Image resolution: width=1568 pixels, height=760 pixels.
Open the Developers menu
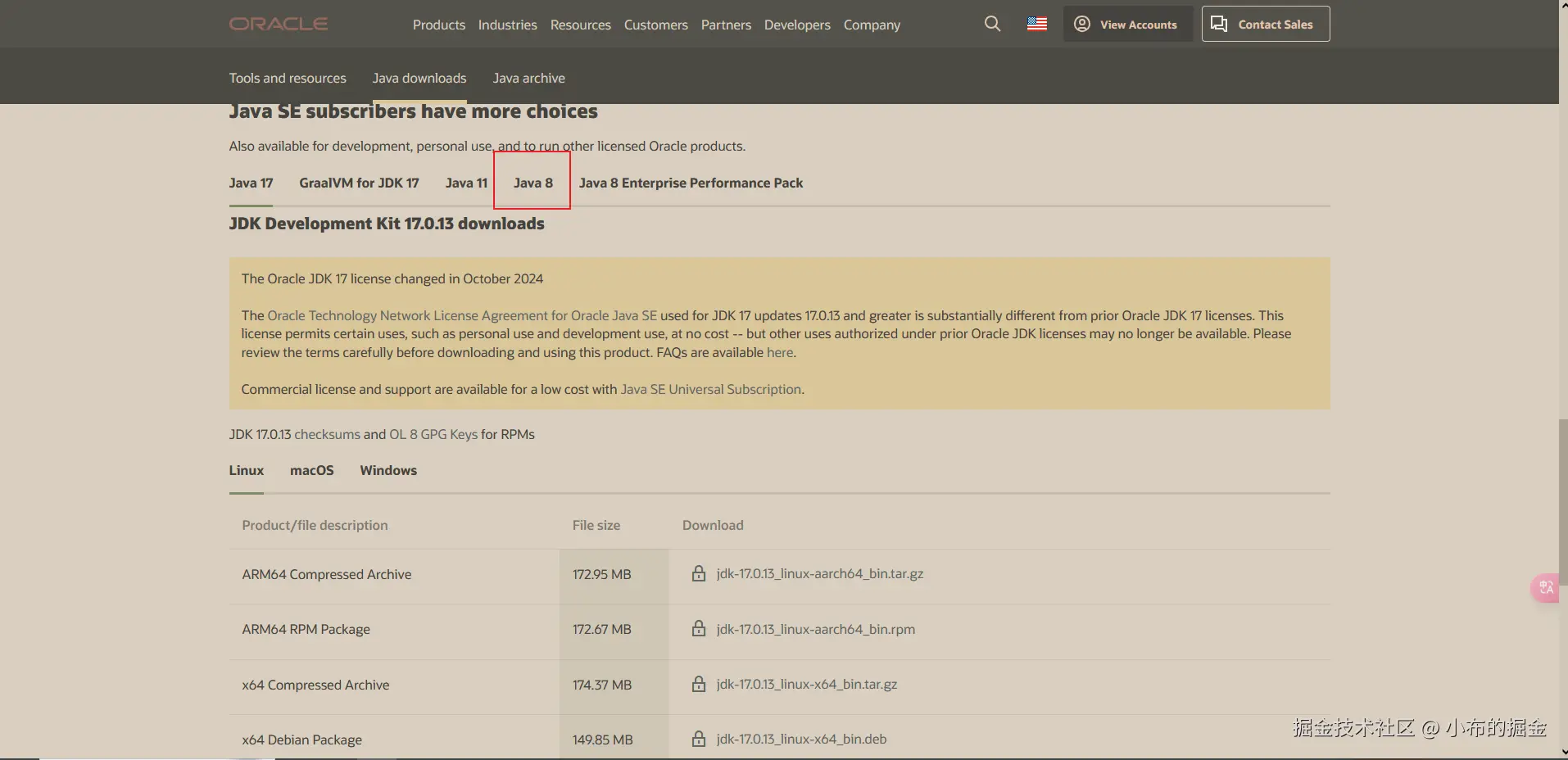pos(797,25)
